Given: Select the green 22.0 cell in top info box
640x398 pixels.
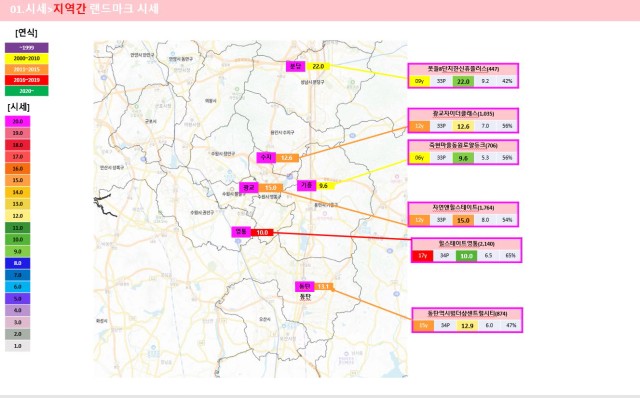Looking at the screenshot, I should [x=463, y=81].
